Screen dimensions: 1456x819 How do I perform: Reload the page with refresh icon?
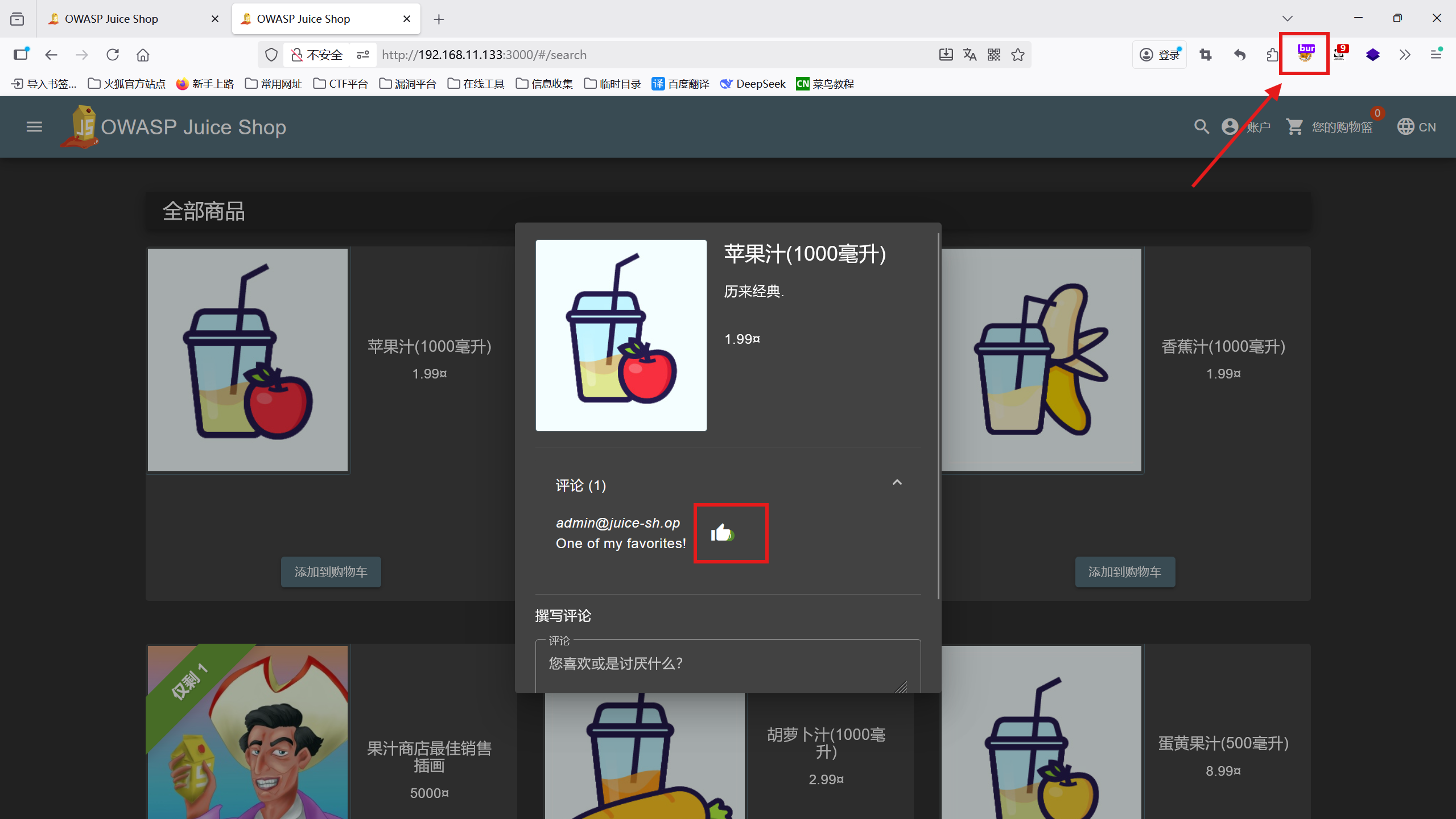coord(113,55)
